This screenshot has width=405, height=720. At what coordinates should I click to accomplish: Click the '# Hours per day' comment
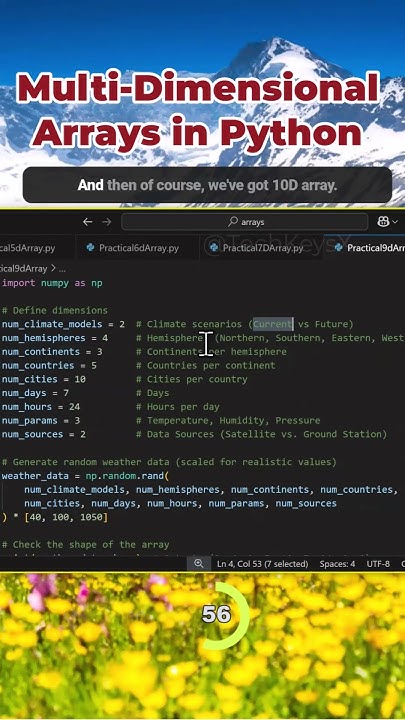tap(178, 407)
